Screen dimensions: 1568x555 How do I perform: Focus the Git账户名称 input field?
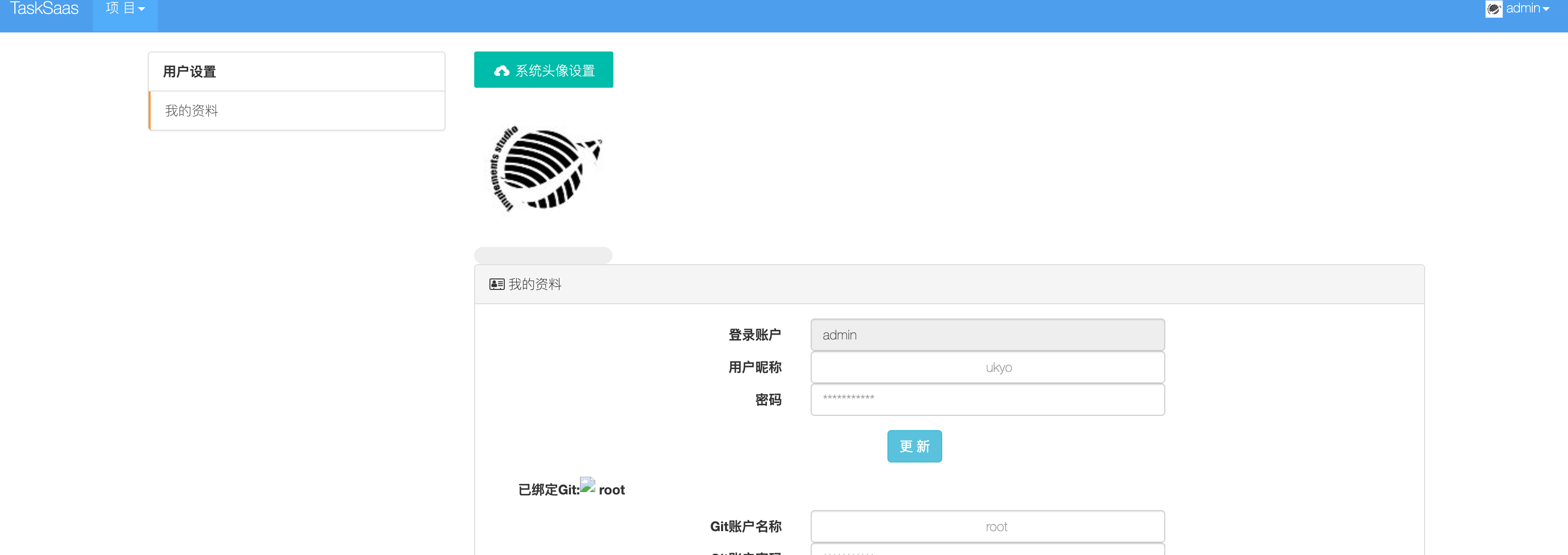click(987, 526)
